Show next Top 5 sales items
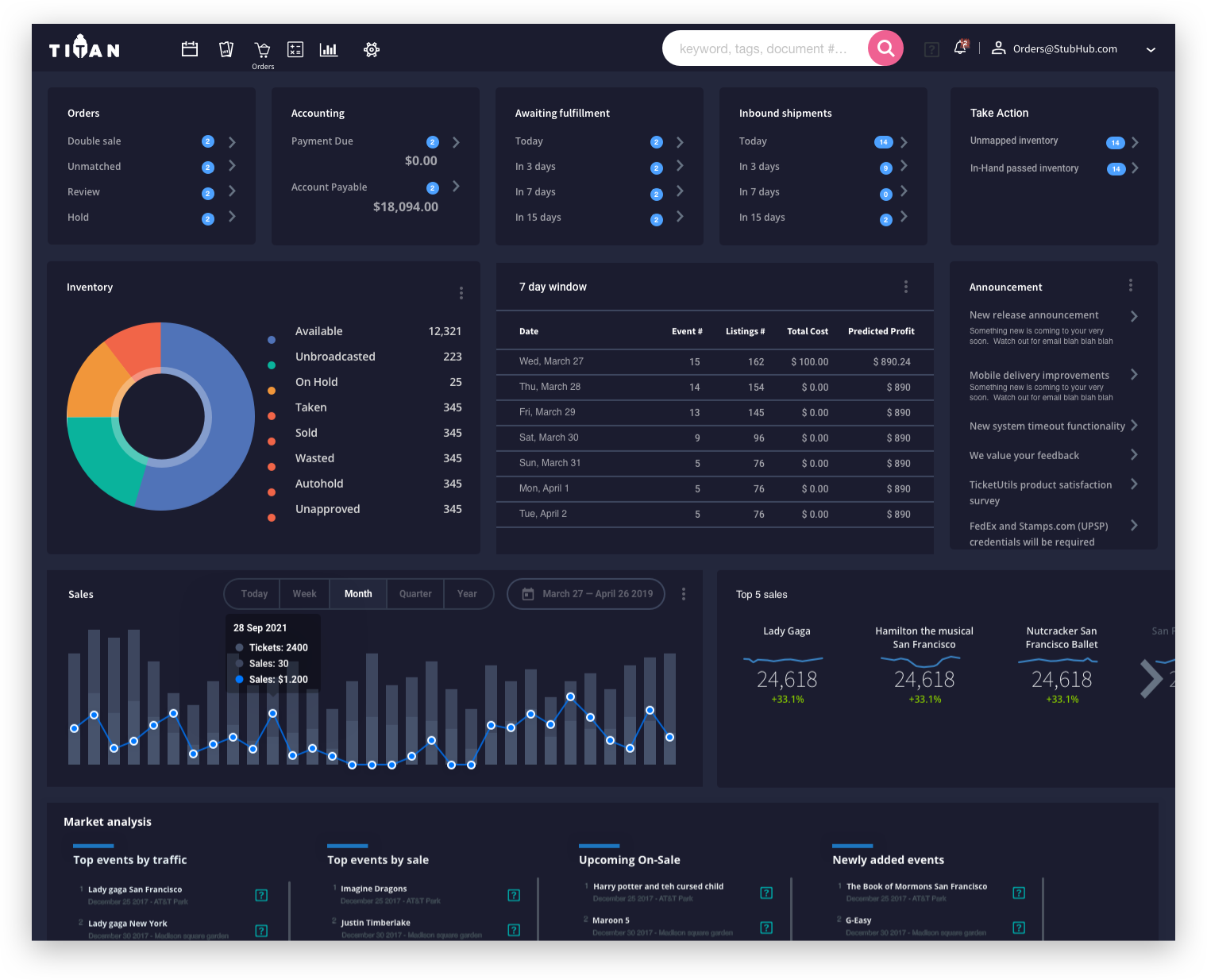The width and height of the screenshot is (1207, 980). pos(1151,679)
